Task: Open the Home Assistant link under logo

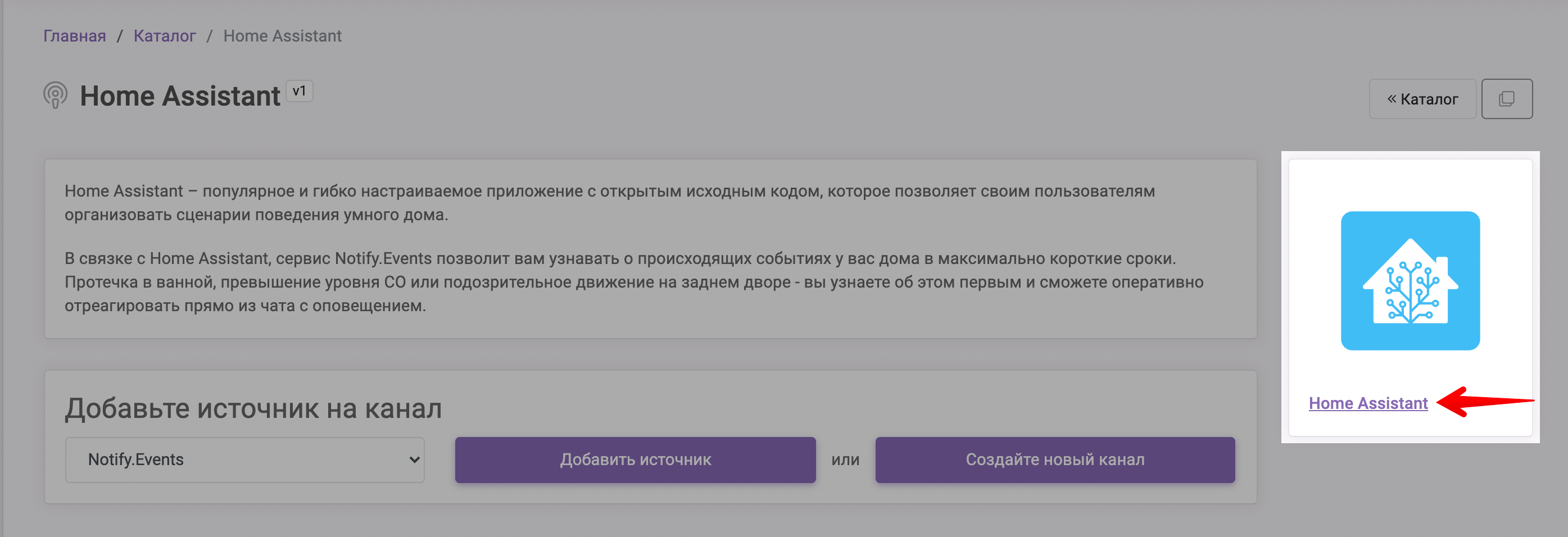Action: 1368,403
